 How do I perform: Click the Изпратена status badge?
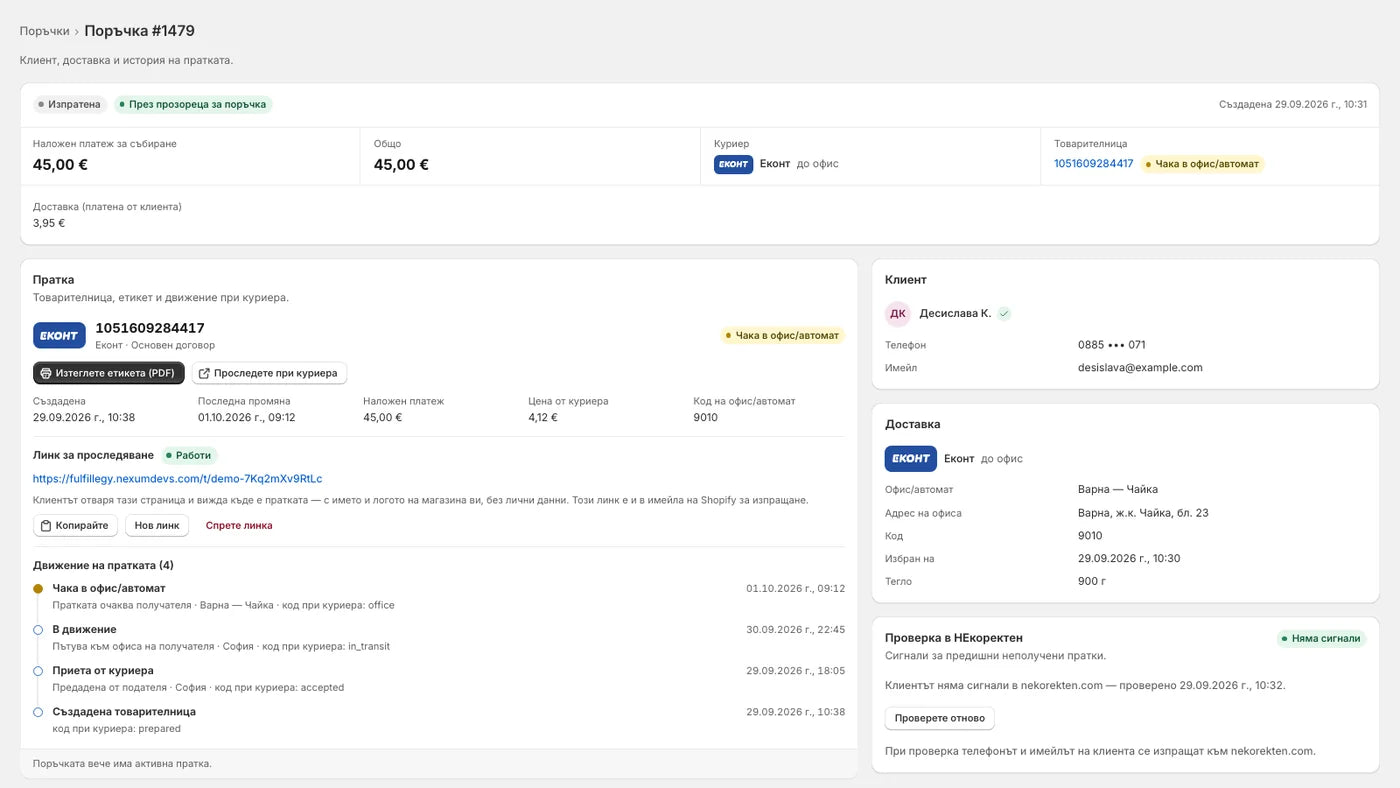[69, 104]
